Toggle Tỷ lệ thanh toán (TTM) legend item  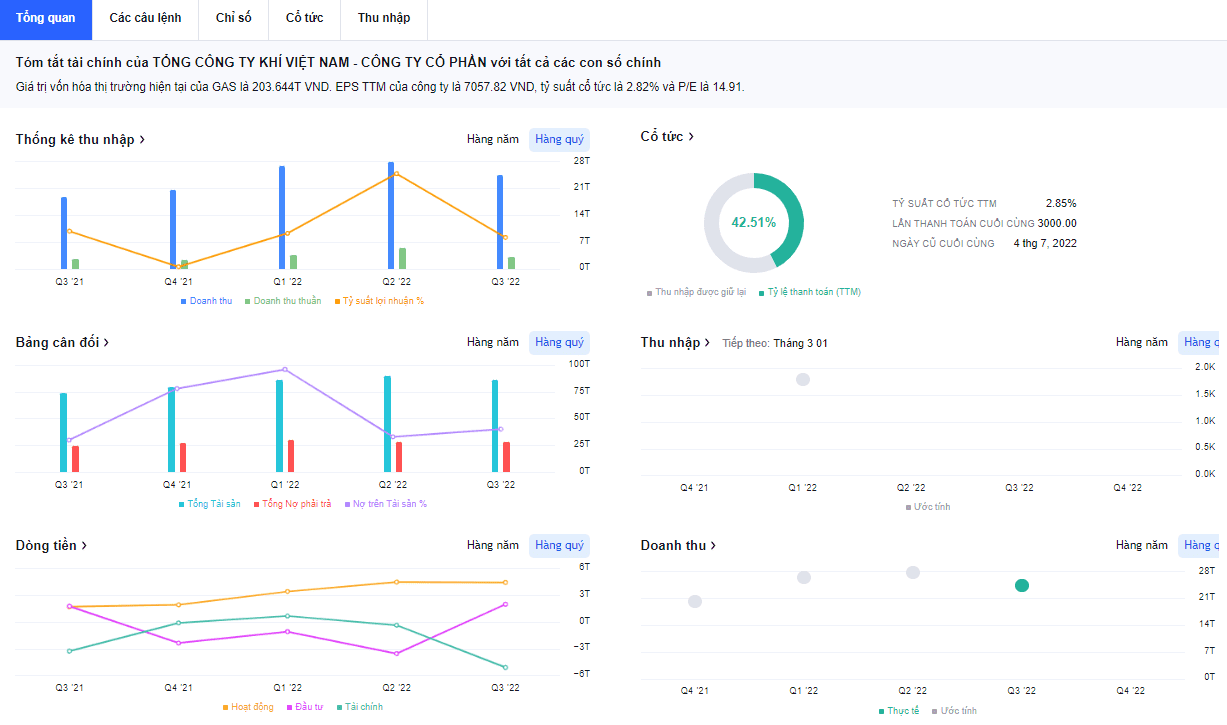[810, 292]
